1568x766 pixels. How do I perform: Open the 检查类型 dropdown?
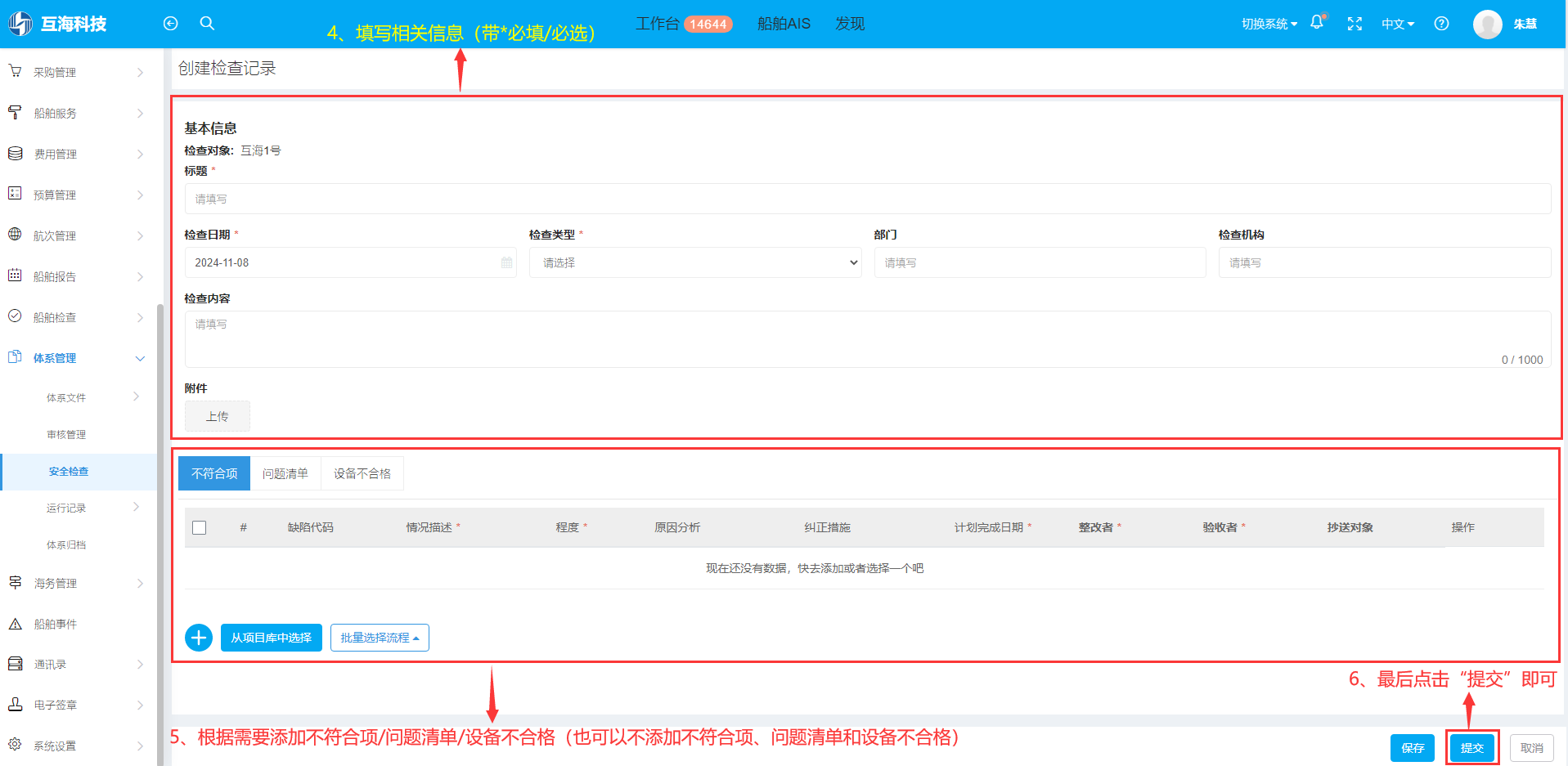695,262
